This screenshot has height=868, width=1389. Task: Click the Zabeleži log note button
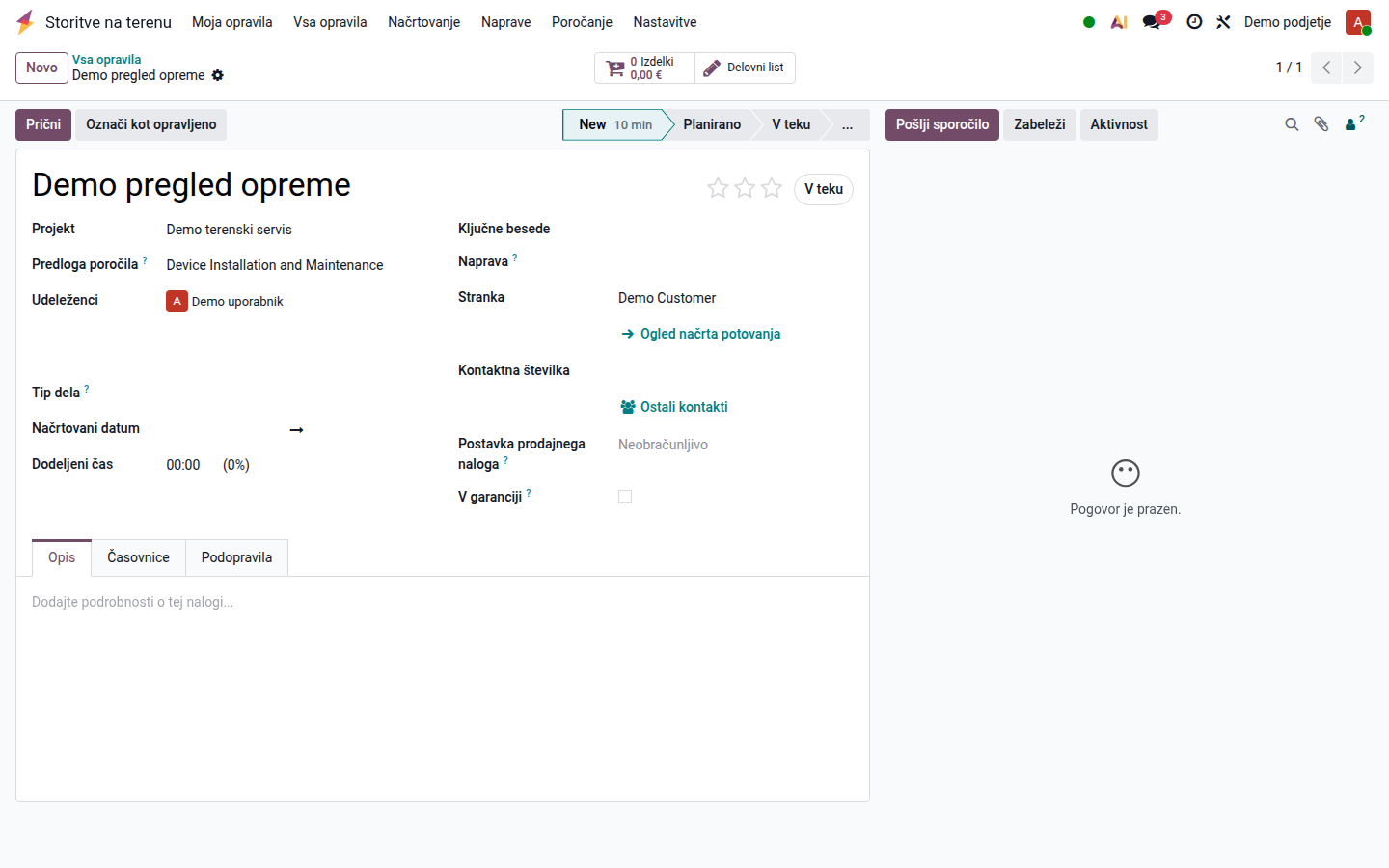1040,124
